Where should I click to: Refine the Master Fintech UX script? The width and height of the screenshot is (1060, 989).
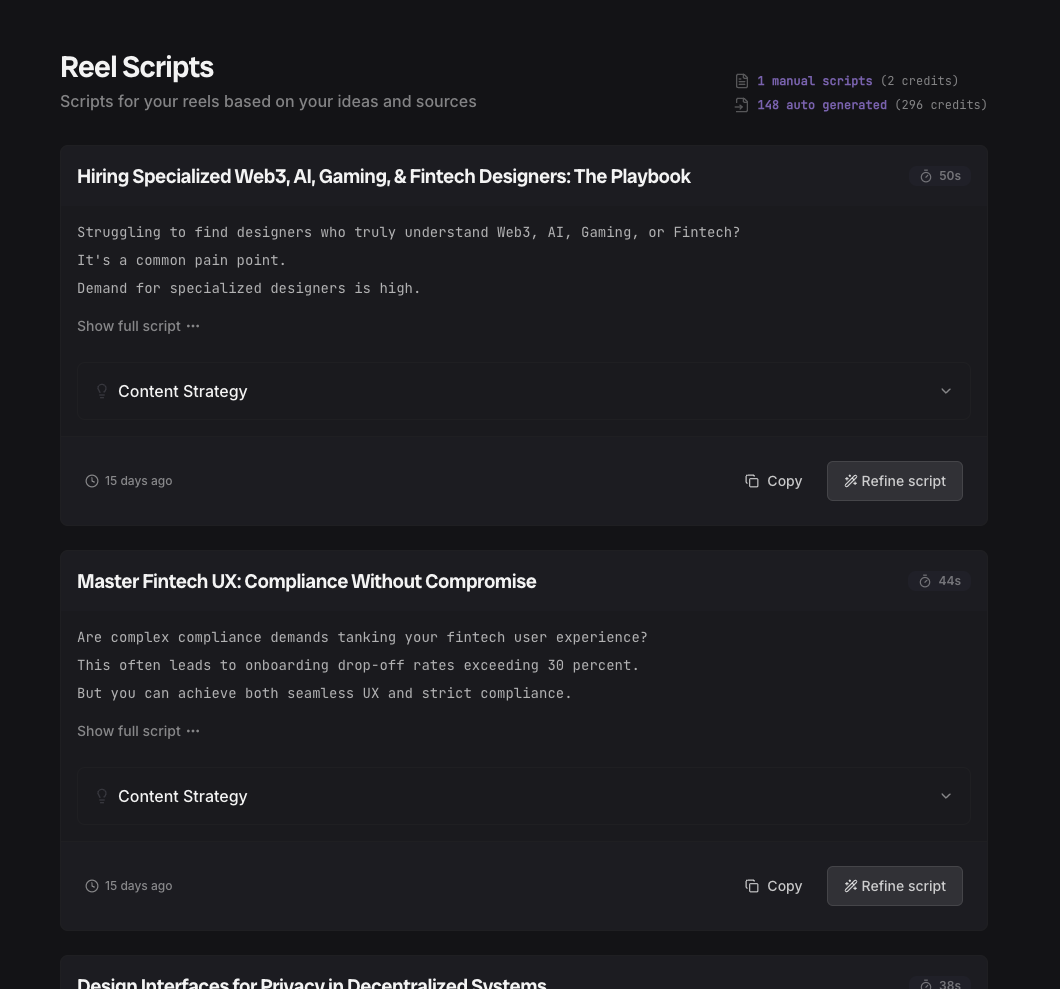(894, 886)
